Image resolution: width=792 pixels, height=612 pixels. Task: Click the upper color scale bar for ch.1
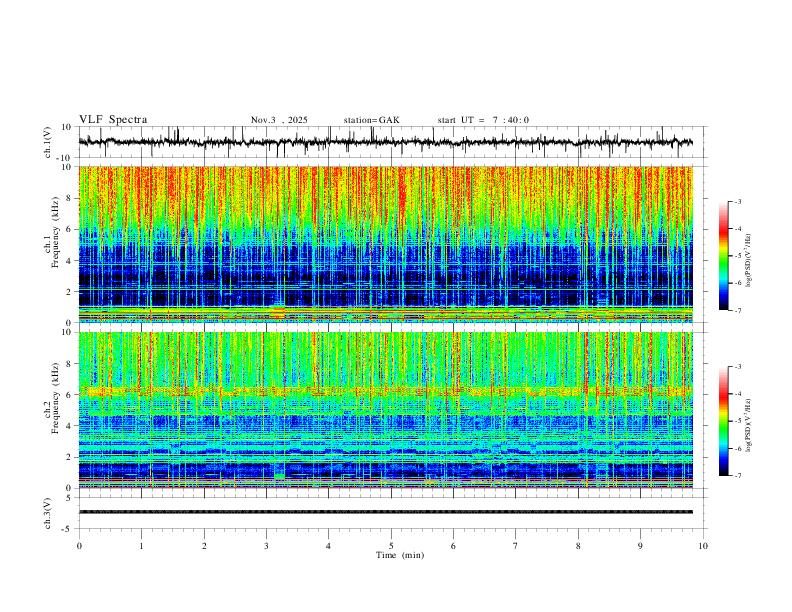pos(723,256)
